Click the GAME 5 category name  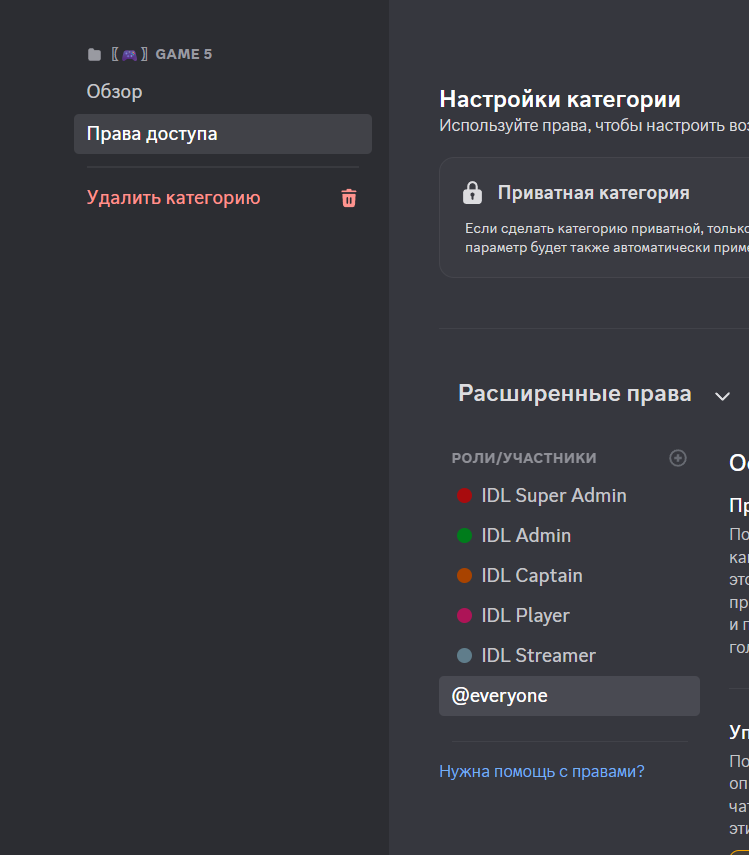click(184, 54)
